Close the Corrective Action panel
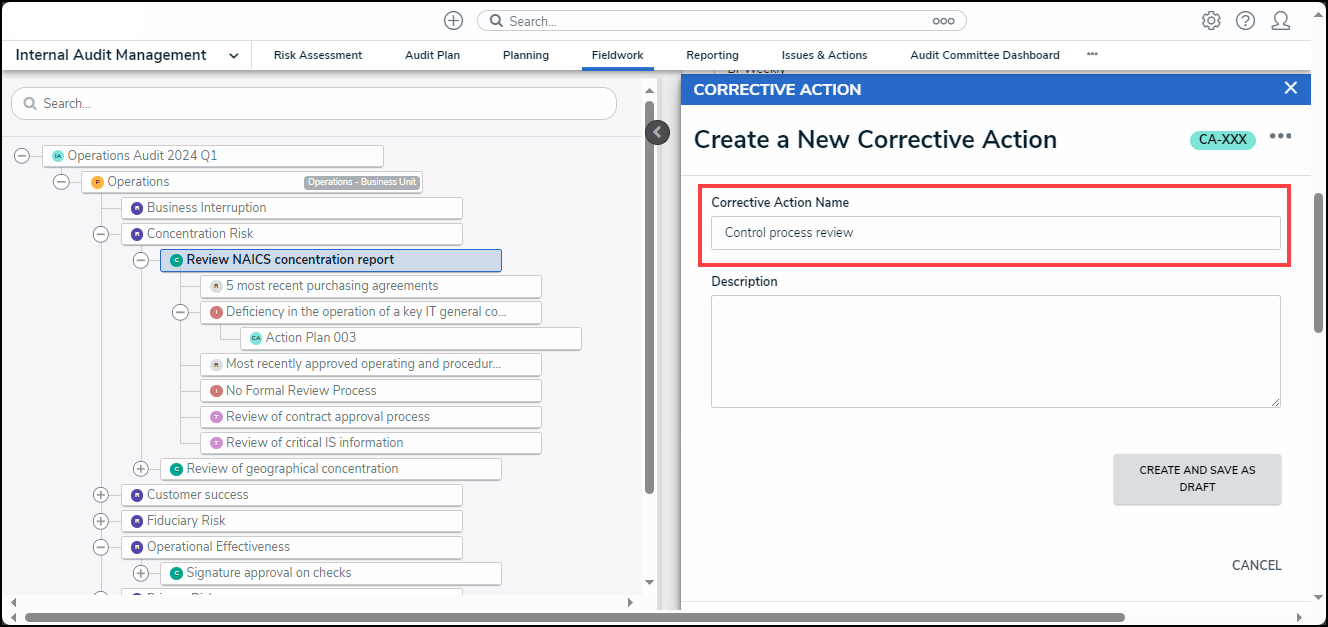Viewport: 1328px width, 627px height. pyautogui.click(x=1290, y=88)
